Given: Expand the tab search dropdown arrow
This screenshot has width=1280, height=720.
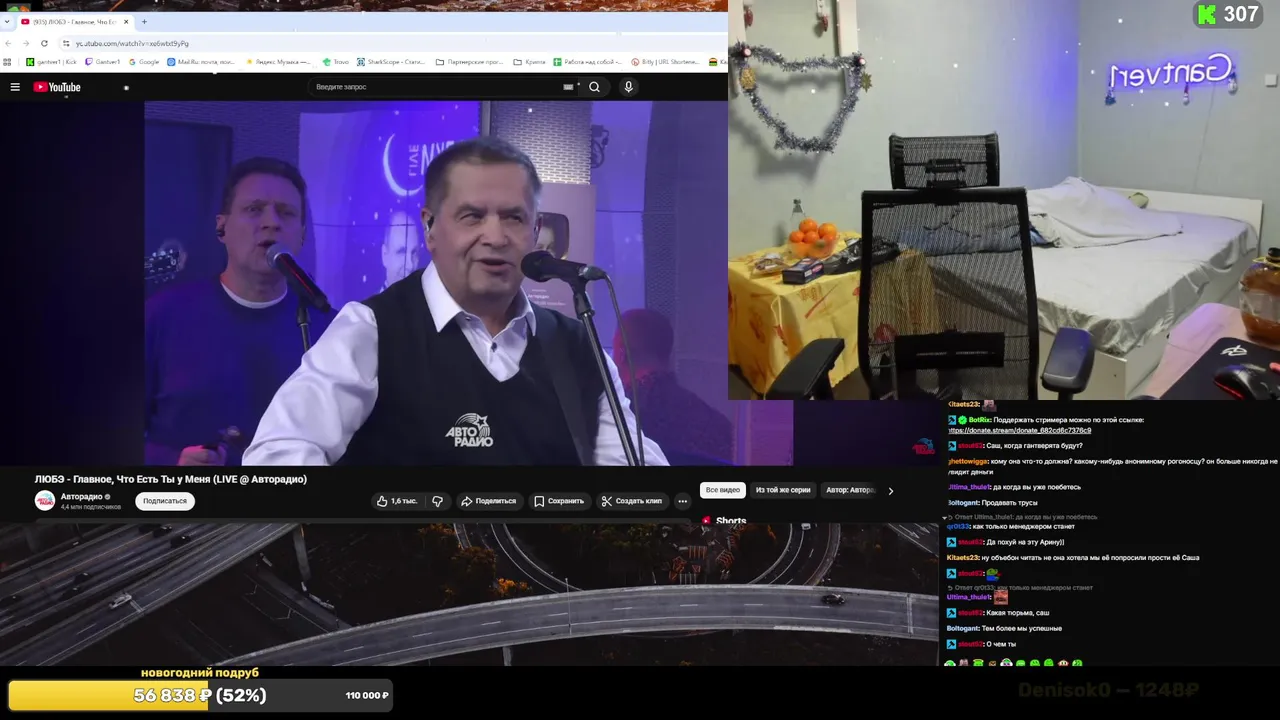Looking at the screenshot, I should (9, 21).
